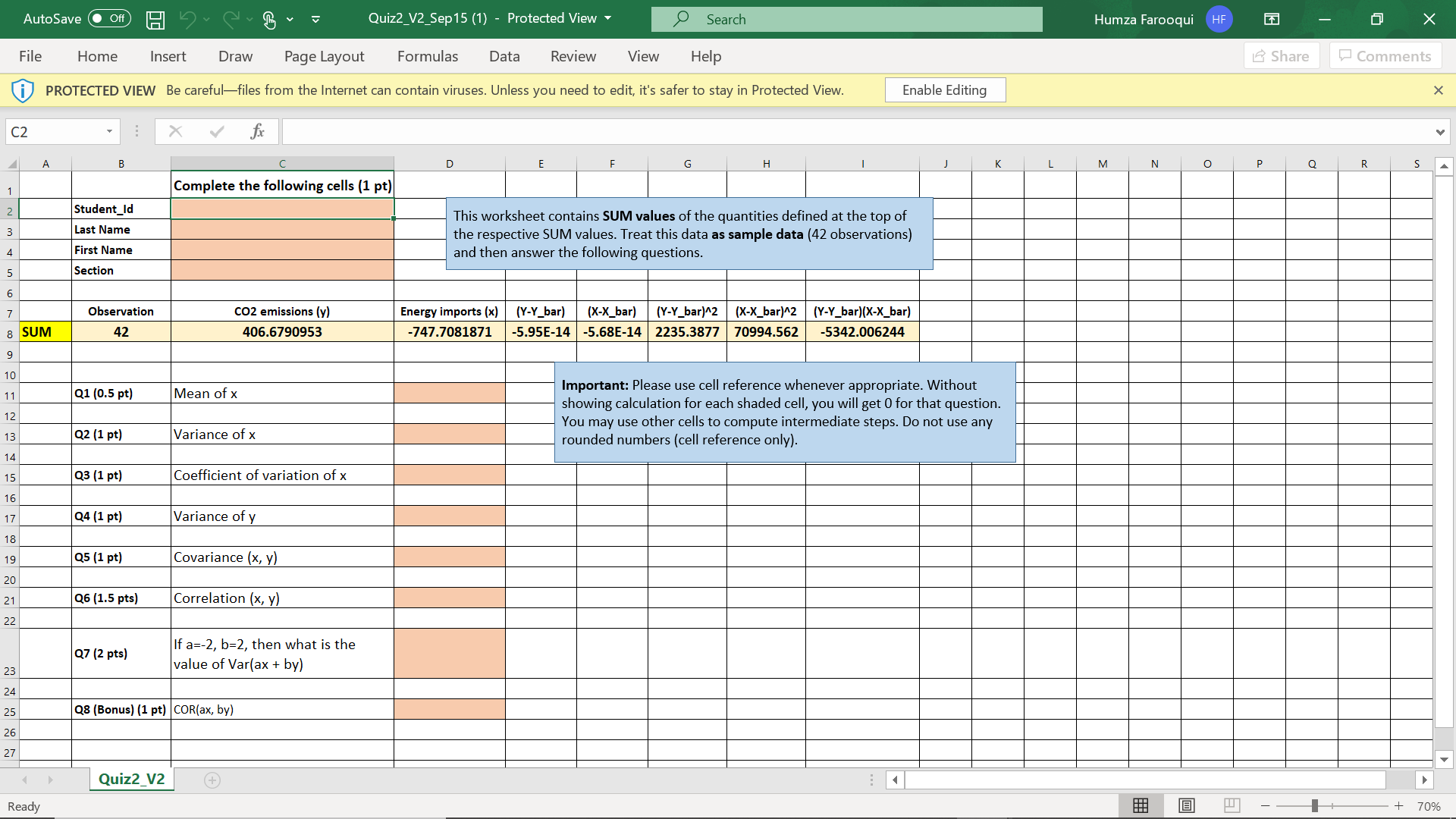The image size is (1456, 819).
Task: Open the Ribbon Display Options icon
Action: 1272,19
